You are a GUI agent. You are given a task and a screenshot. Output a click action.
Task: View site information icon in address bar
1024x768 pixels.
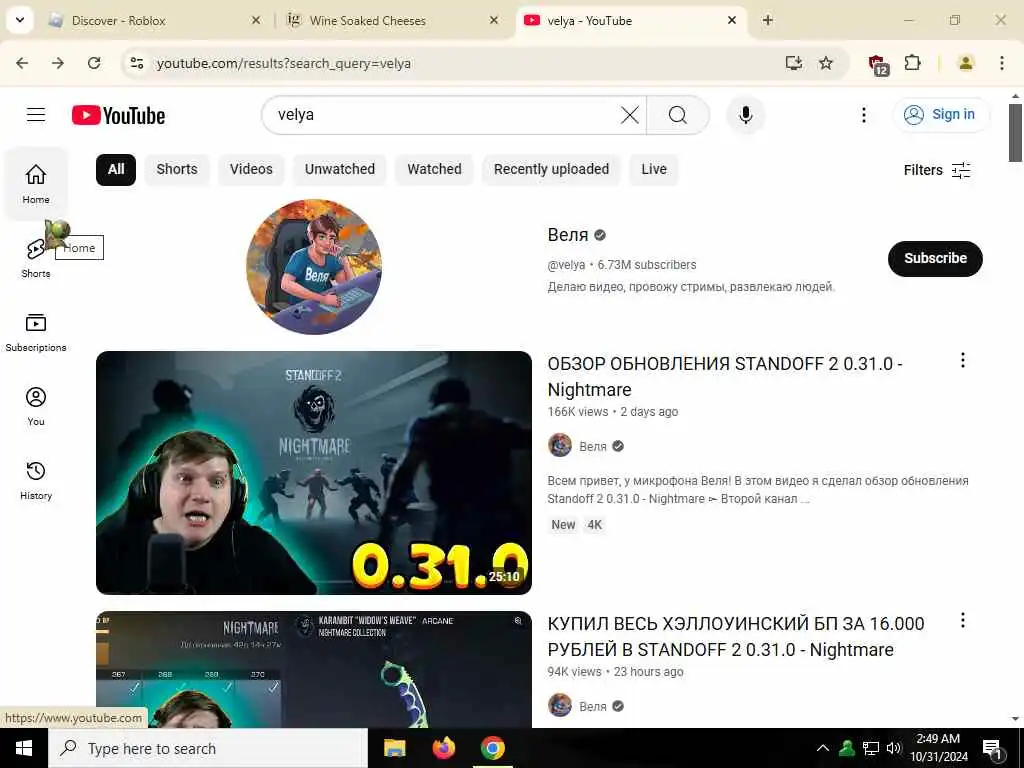pyautogui.click(x=137, y=63)
